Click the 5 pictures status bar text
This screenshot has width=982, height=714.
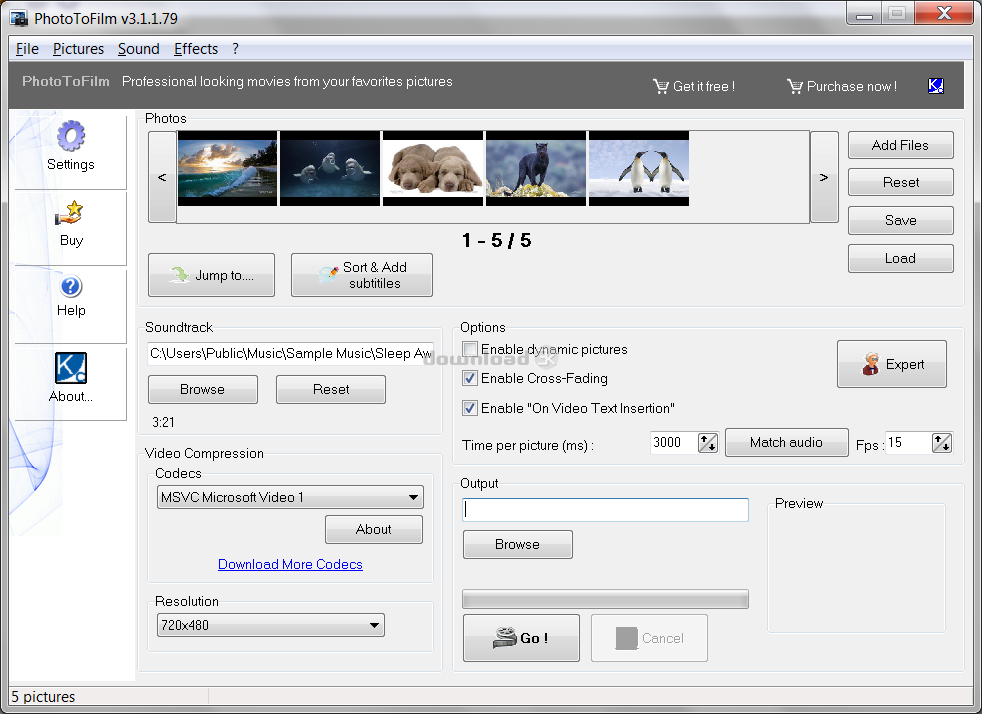click(43, 696)
